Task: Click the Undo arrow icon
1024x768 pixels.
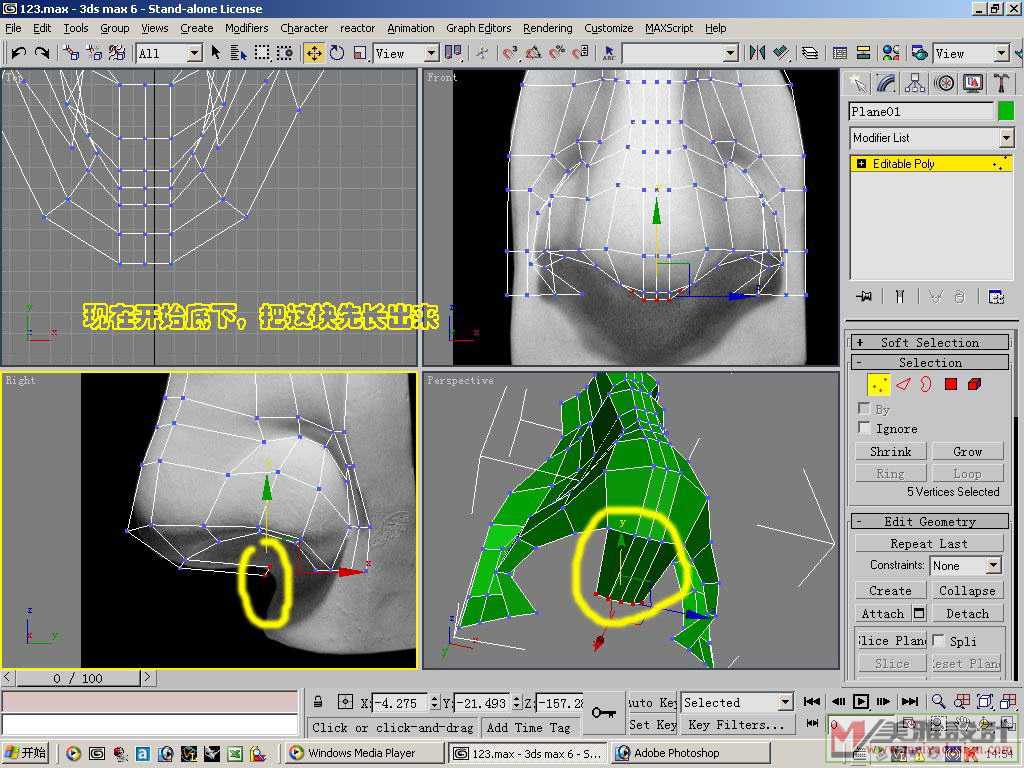Action: coord(18,53)
